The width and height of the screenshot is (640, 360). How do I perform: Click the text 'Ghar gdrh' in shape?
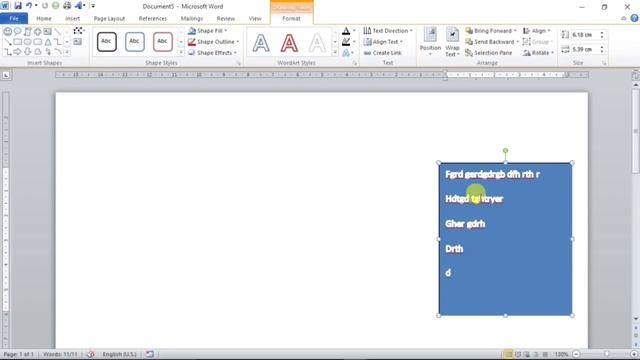coord(465,224)
